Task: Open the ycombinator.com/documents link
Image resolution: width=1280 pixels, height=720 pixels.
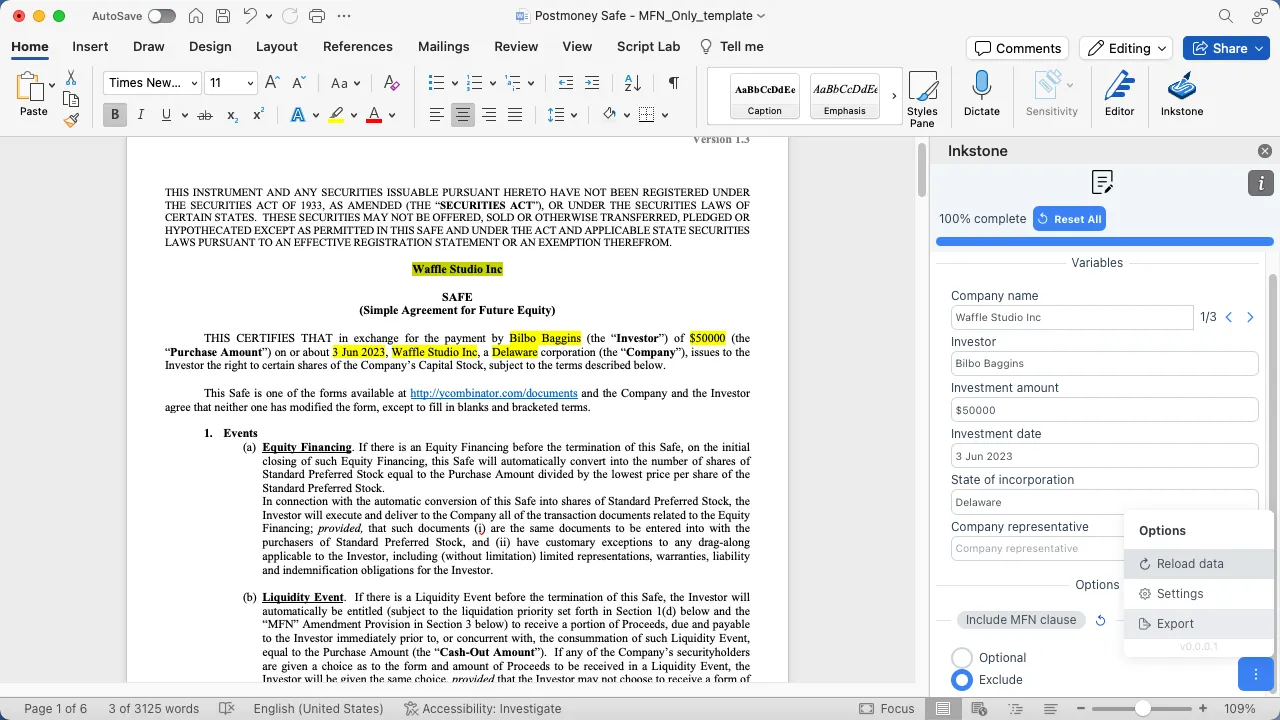Action: click(x=494, y=394)
